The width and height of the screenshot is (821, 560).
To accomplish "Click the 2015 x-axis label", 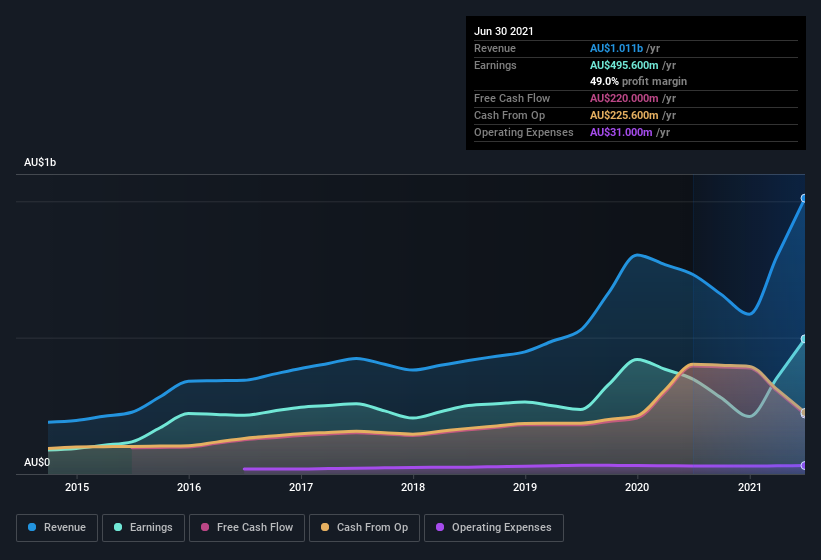I will (77, 487).
